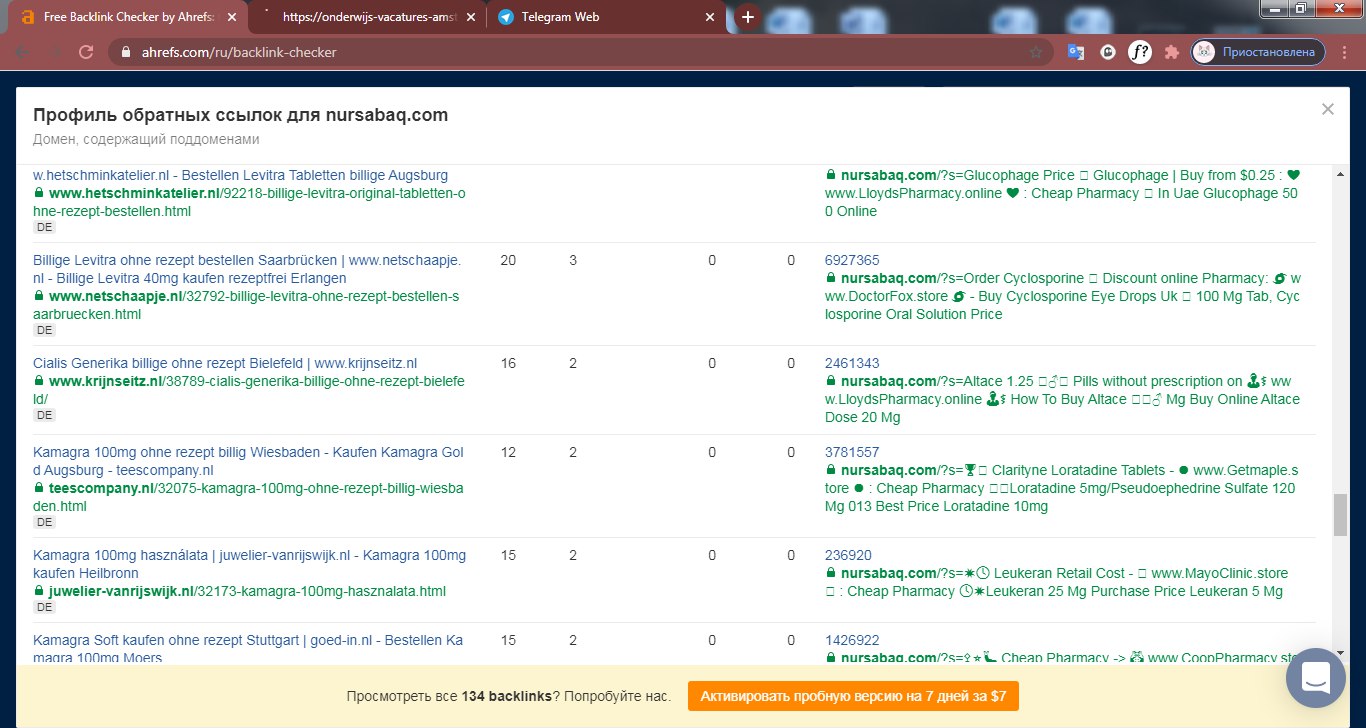
Task: Close the Telegram Web tab
Action: tap(711, 18)
